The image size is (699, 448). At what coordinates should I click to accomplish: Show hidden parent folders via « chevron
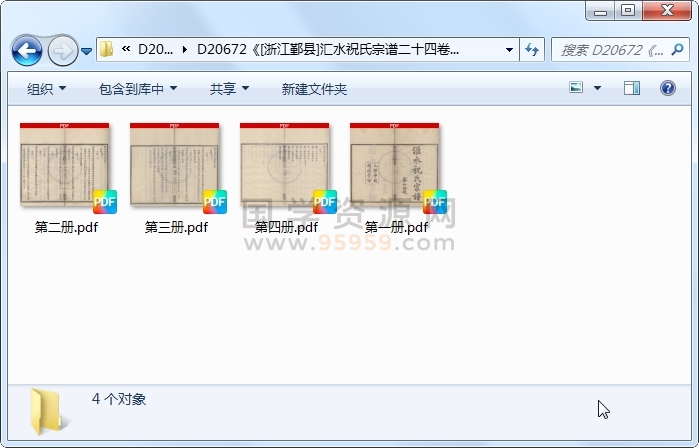point(126,49)
